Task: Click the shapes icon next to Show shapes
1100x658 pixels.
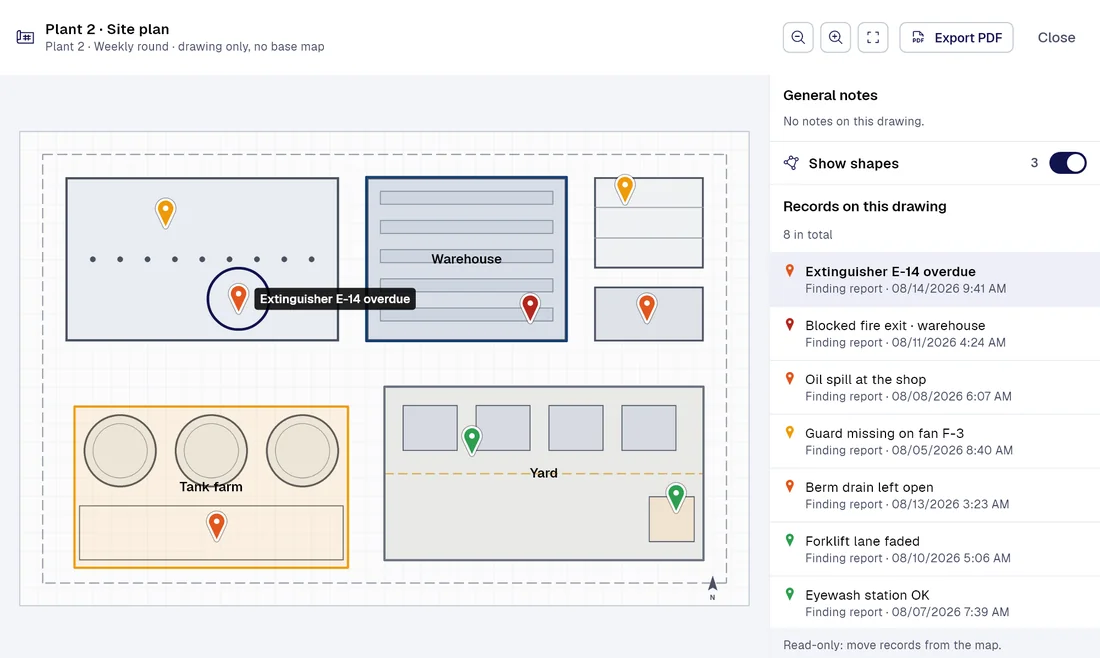Action: (x=791, y=163)
